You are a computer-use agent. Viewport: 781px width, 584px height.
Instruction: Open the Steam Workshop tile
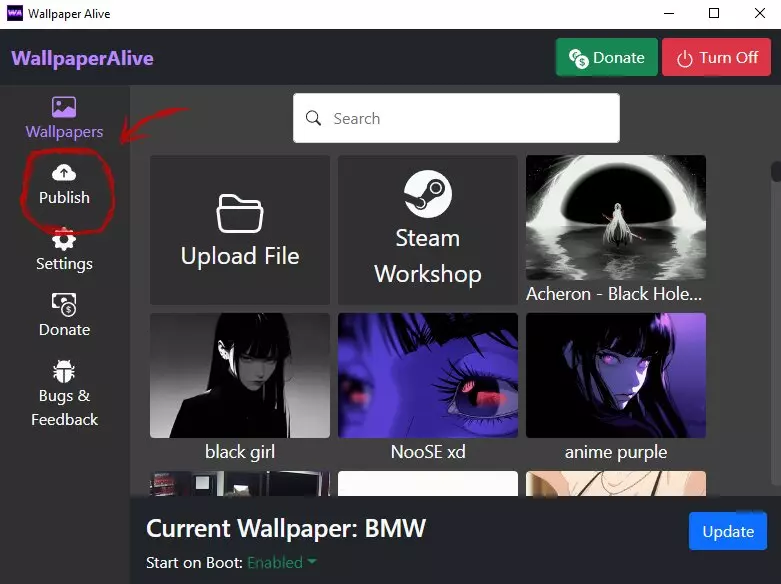[x=428, y=230]
